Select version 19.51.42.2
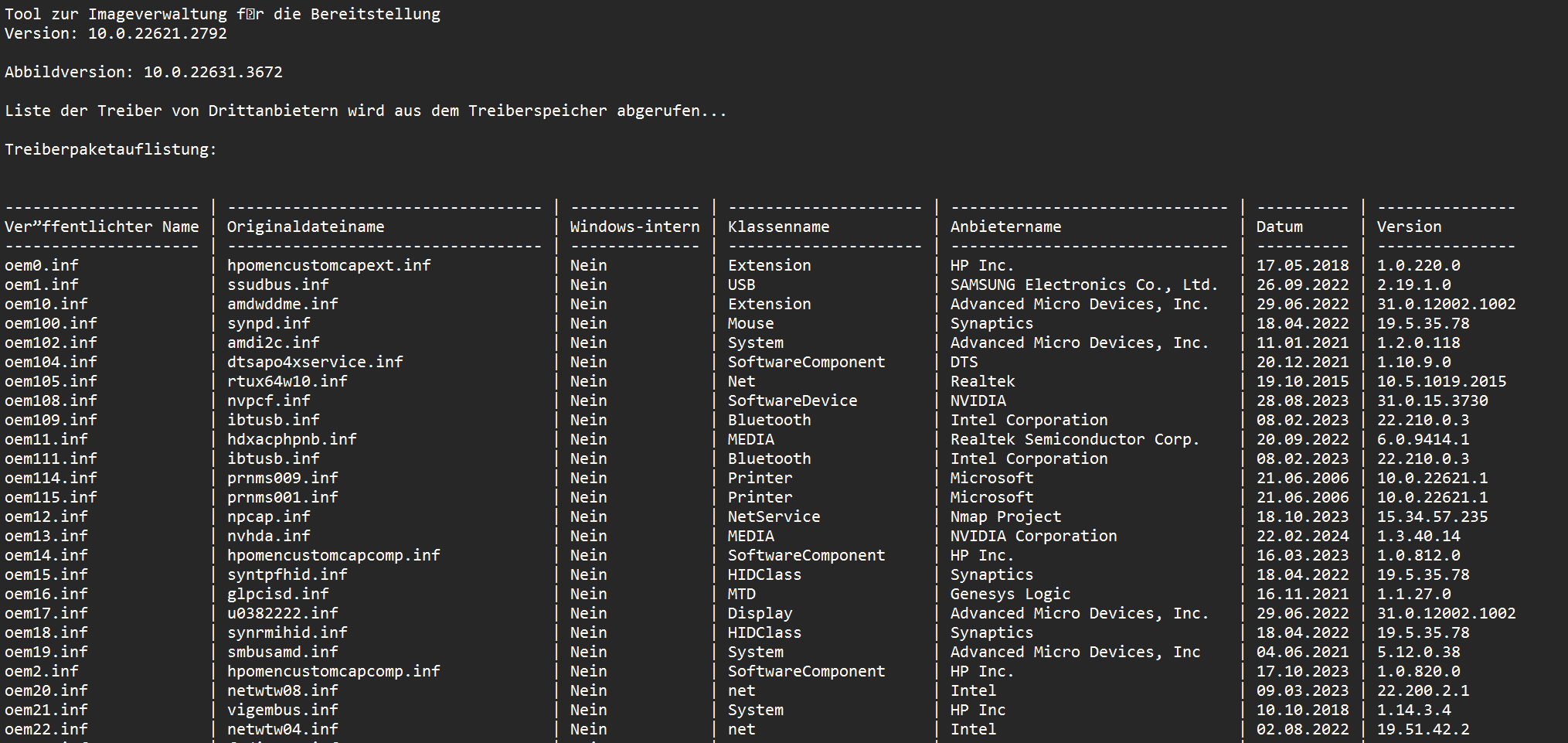The image size is (1568, 743). [1423, 729]
